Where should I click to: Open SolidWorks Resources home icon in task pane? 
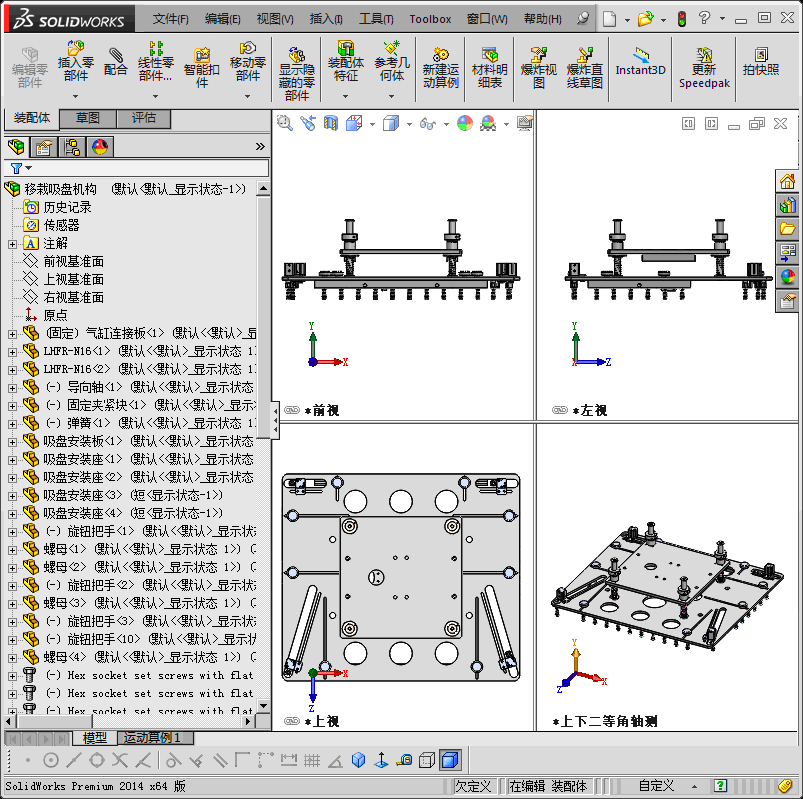[787, 181]
